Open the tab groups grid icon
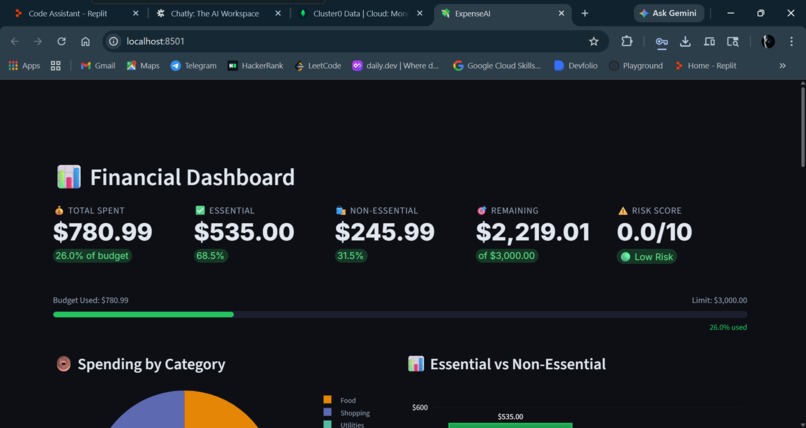 coord(56,65)
